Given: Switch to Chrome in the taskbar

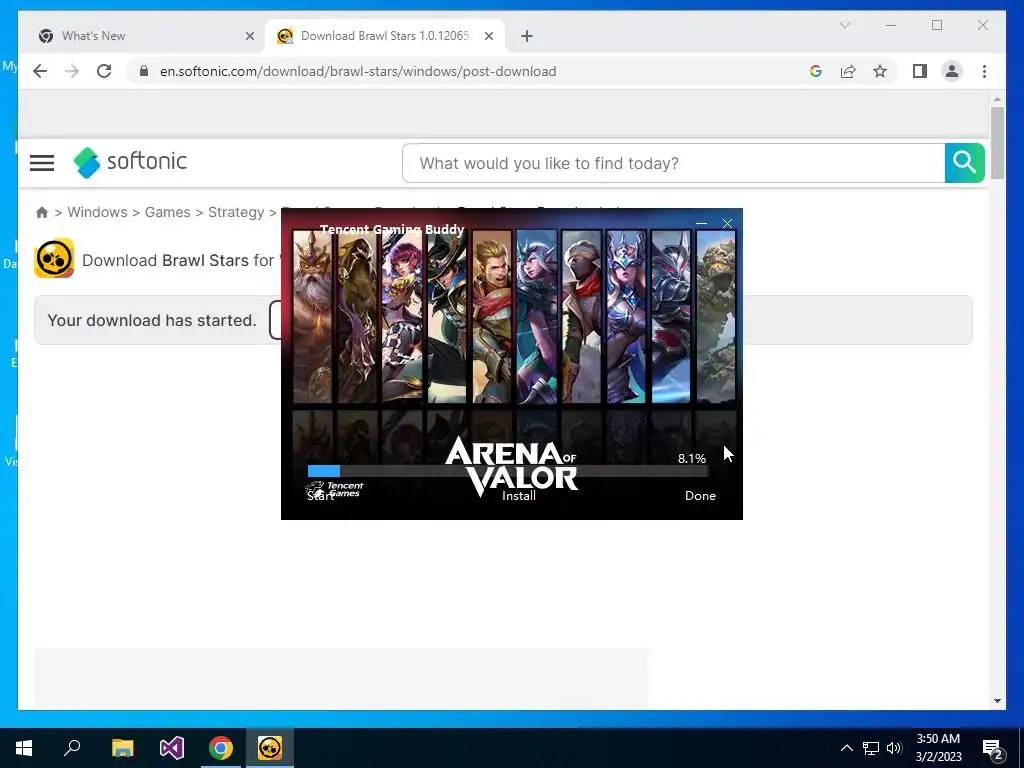Looking at the screenshot, I should tap(221, 748).
